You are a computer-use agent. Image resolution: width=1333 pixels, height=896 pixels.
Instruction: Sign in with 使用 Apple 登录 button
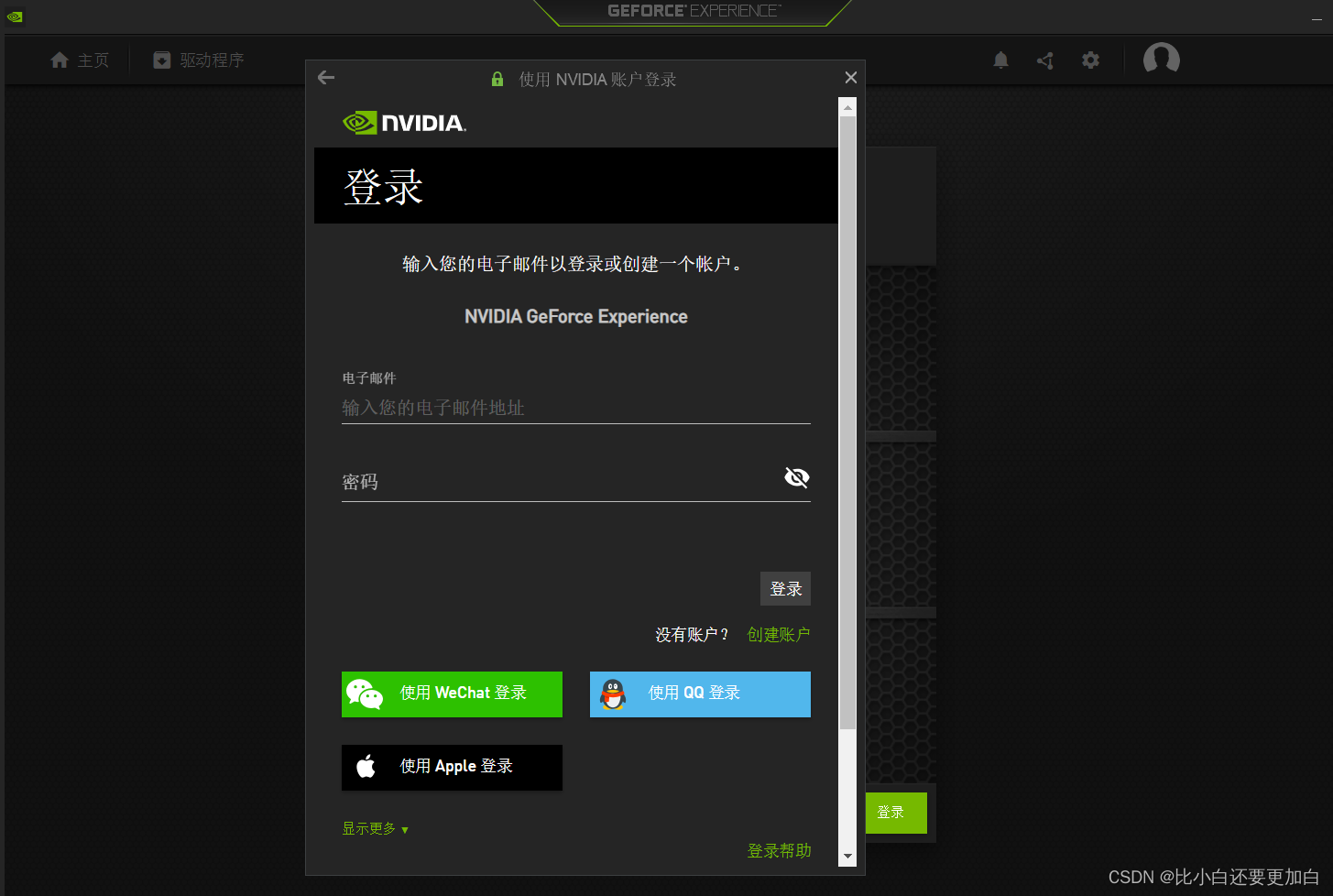(x=452, y=768)
